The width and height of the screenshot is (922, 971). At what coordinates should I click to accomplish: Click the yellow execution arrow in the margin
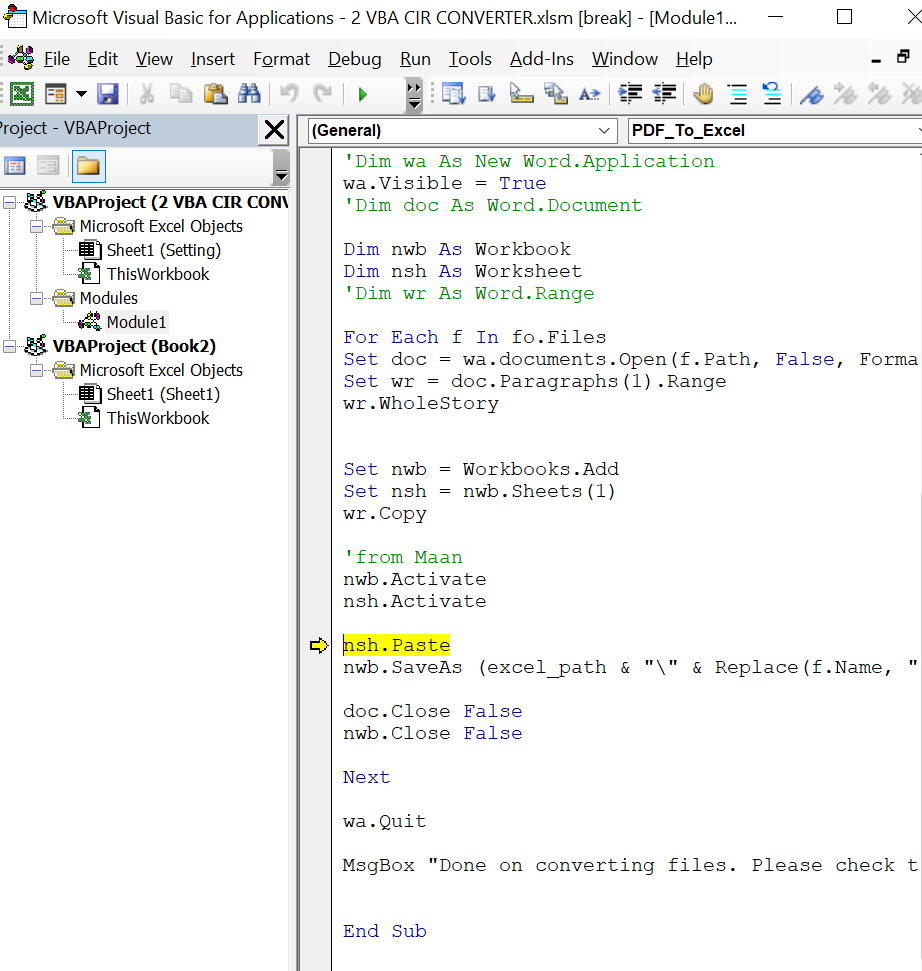[x=318, y=645]
